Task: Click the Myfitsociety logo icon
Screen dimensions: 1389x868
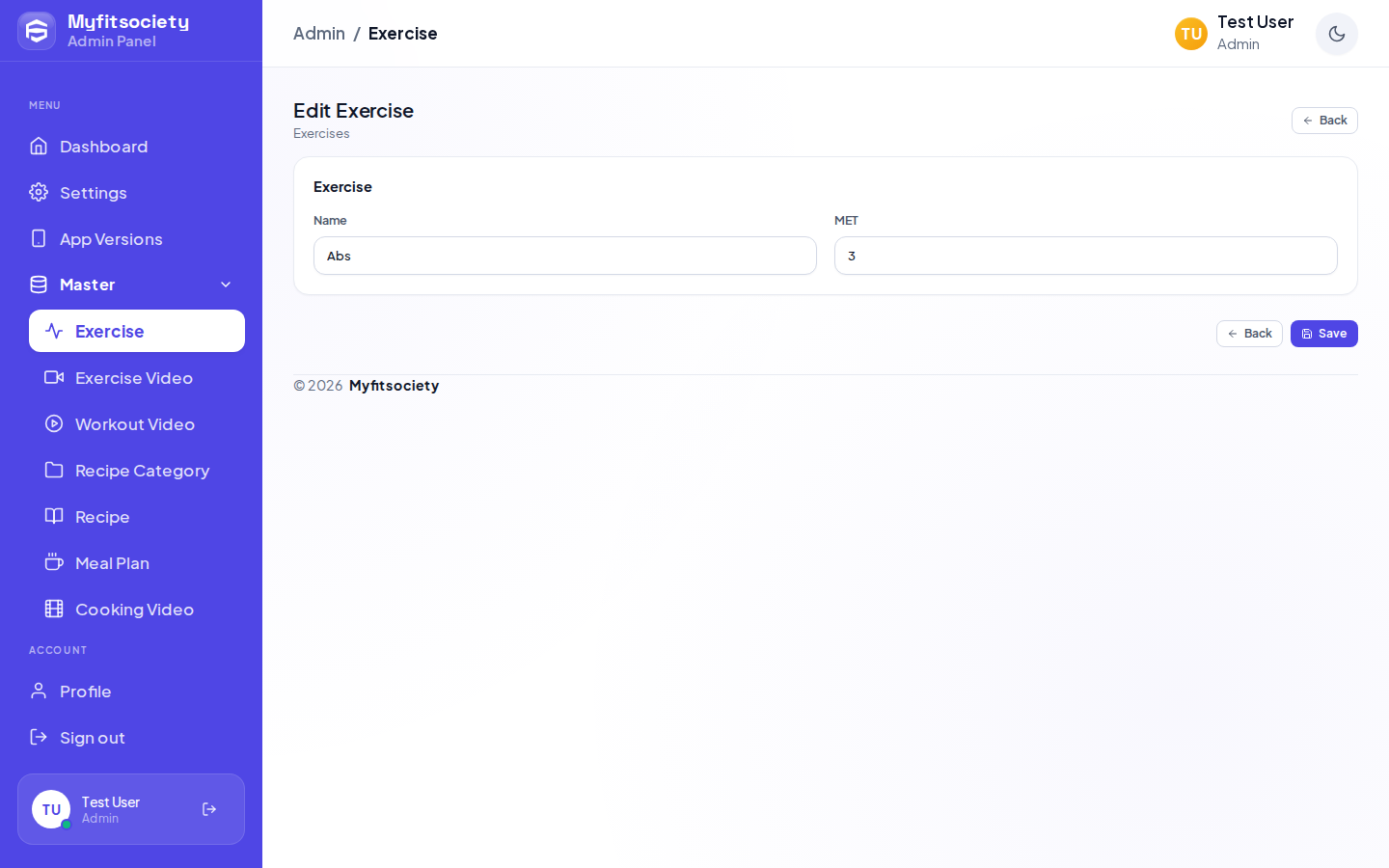Action: point(37,31)
